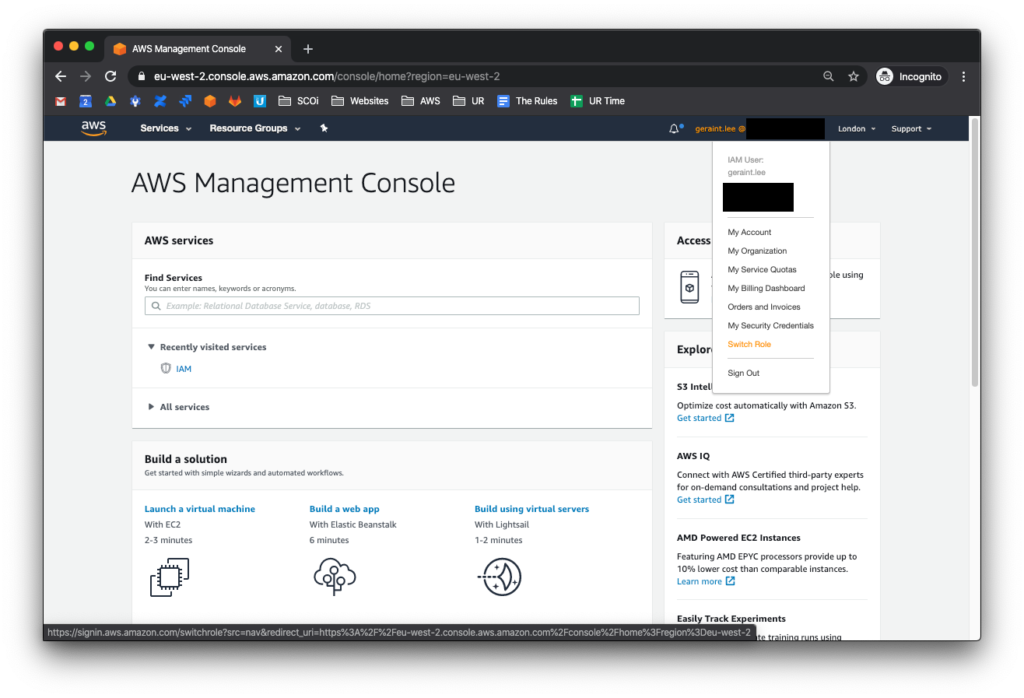
Task: Open UR Time bookmark
Action: (x=598, y=101)
